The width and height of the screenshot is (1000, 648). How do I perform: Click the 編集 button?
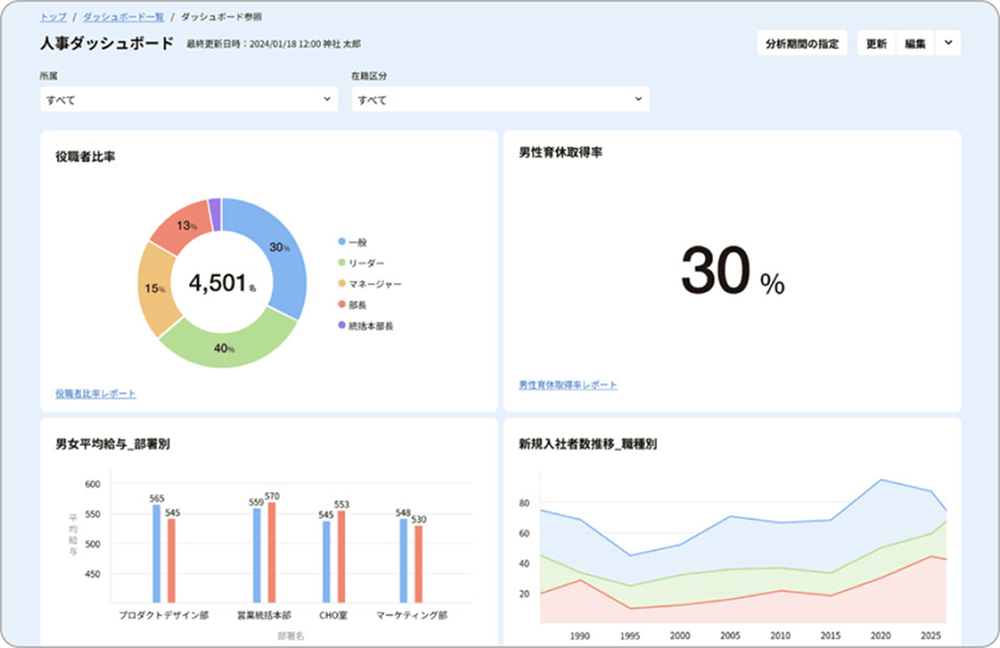pos(915,44)
